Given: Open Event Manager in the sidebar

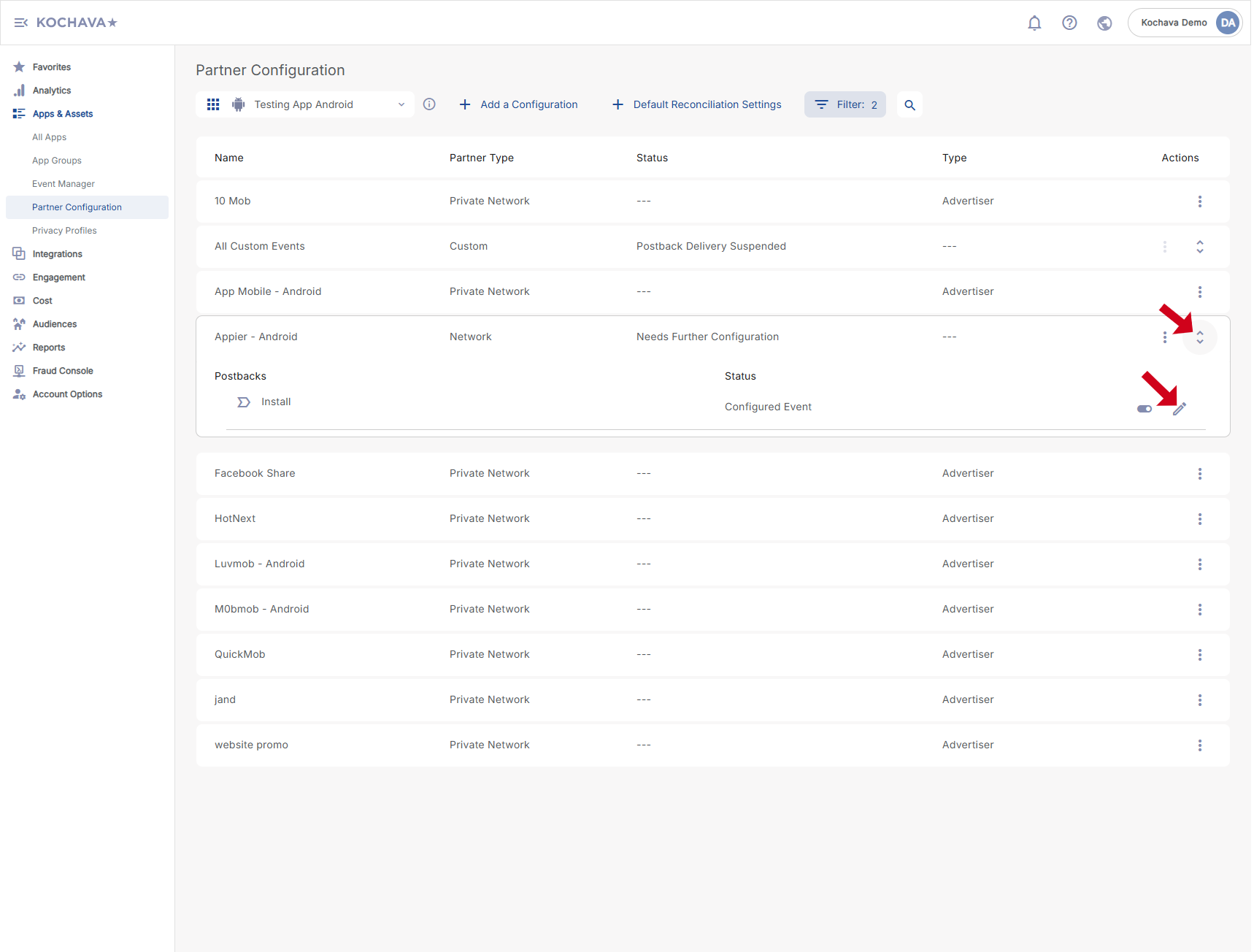Looking at the screenshot, I should (x=64, y=184).
